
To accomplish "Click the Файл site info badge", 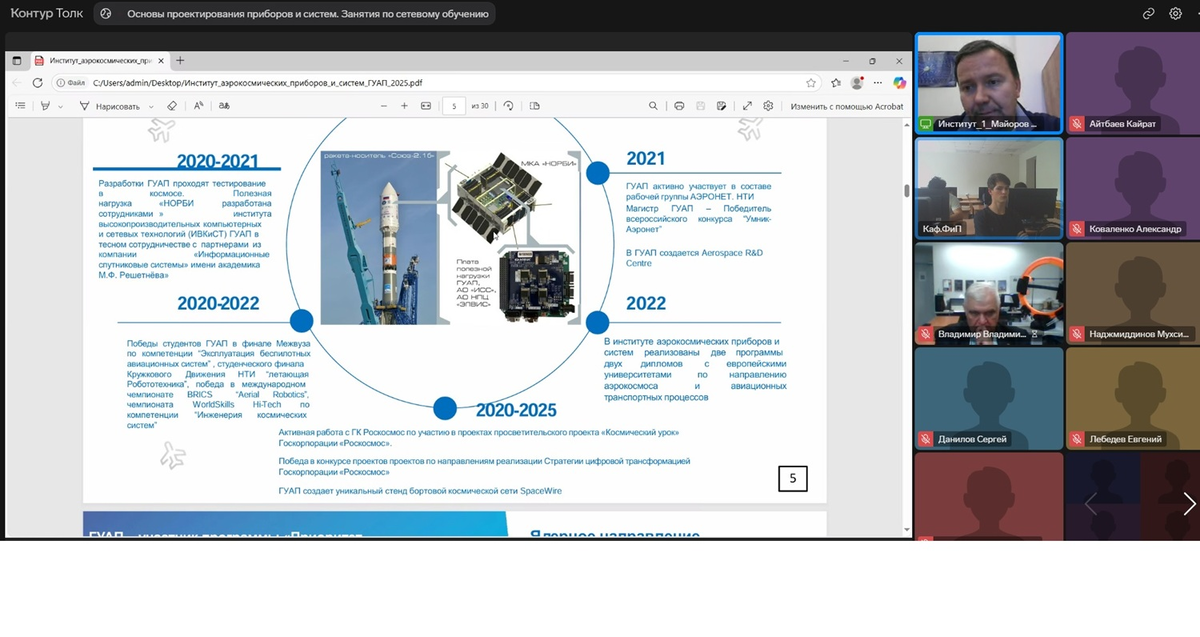I will [69, 83].
